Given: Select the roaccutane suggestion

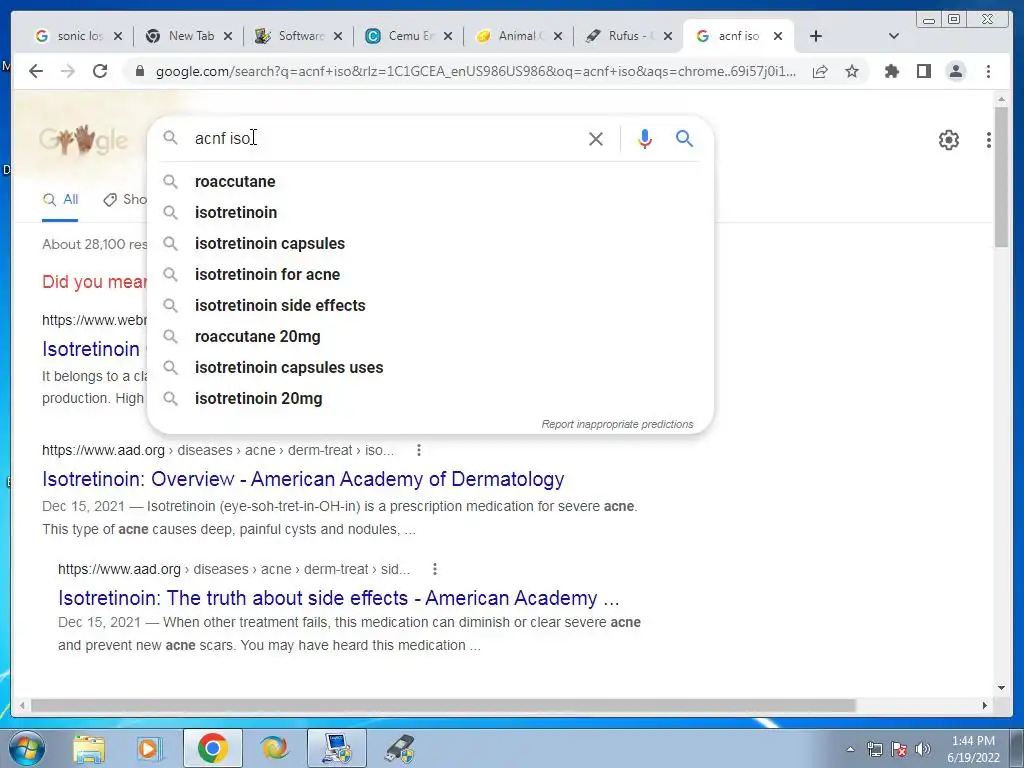Looking at the screenshot, I should [x=430, y=182].
